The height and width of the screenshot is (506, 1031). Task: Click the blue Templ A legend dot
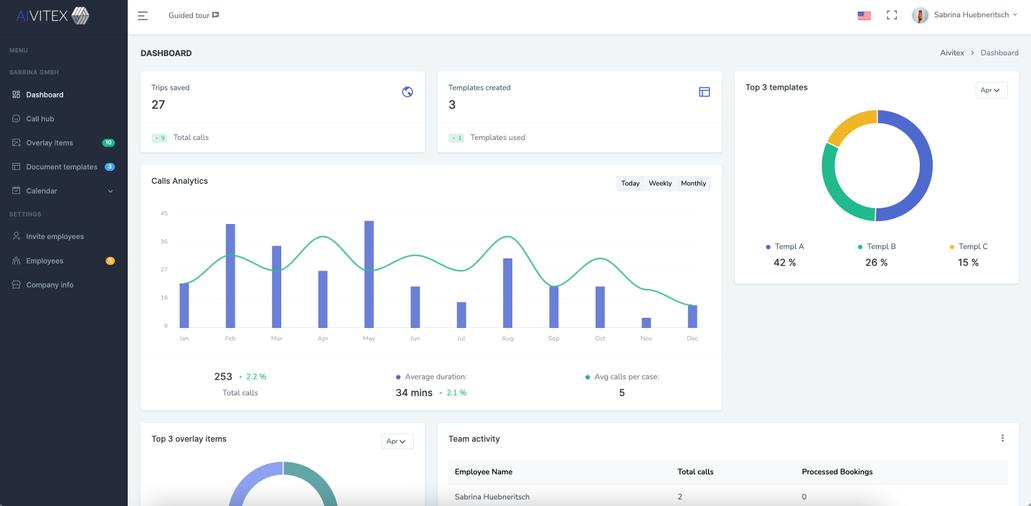768,247
